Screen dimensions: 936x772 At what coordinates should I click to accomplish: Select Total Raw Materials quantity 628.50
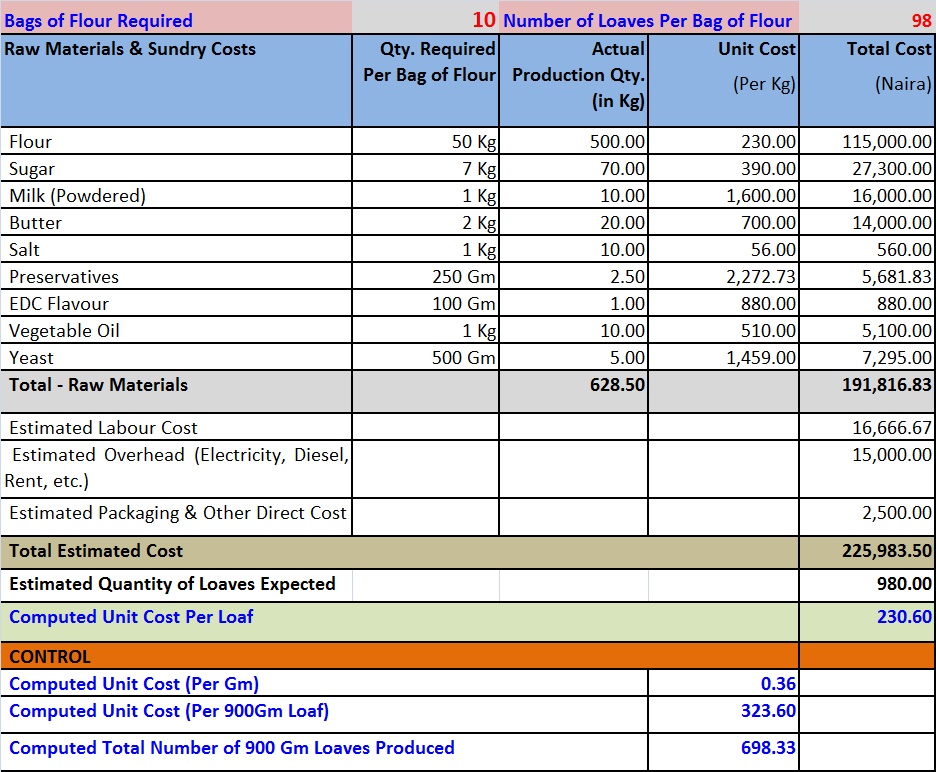617,385
